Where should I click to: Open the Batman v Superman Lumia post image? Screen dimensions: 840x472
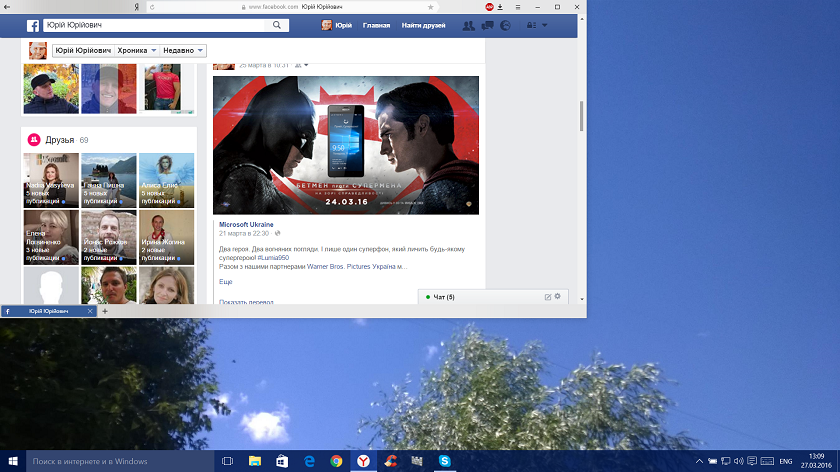click(346, 145)
